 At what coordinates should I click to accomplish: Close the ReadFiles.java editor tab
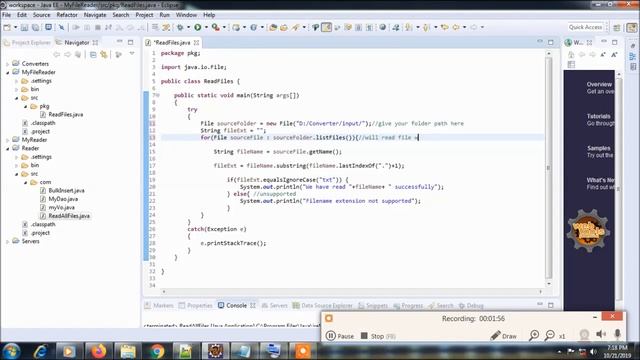(x=196, y=42)
